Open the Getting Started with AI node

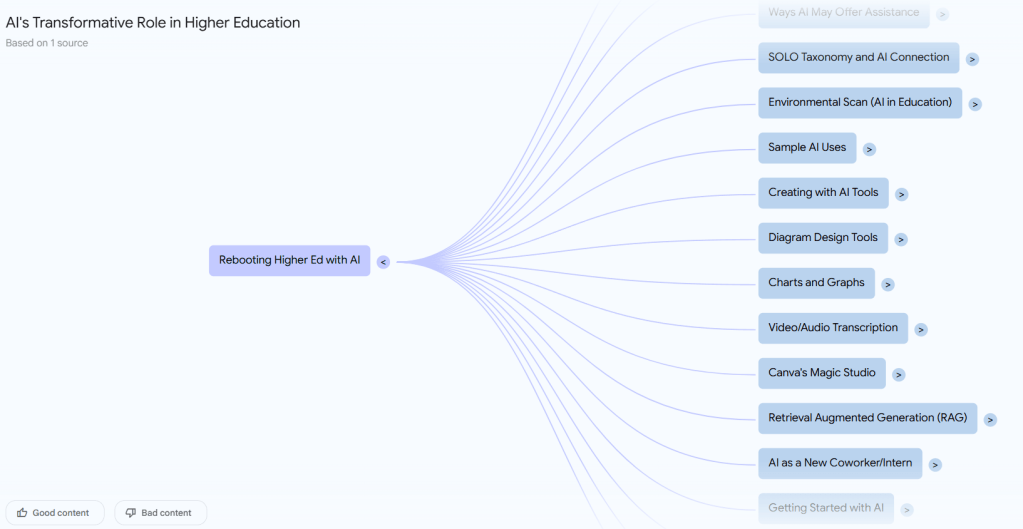(825, 507)
